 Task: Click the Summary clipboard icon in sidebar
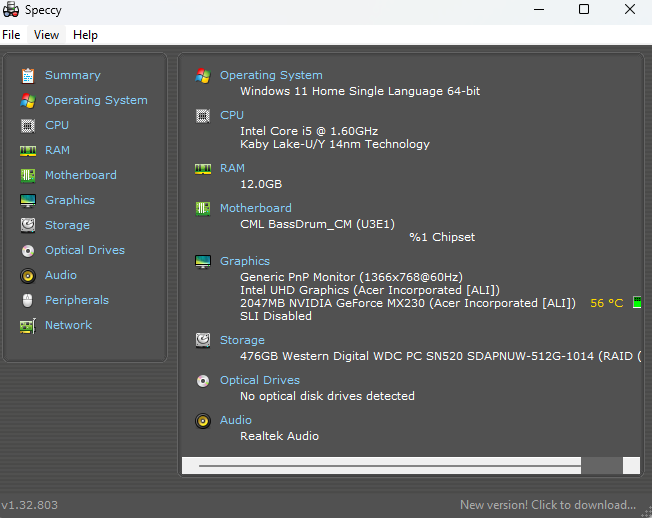pos(28,76)
